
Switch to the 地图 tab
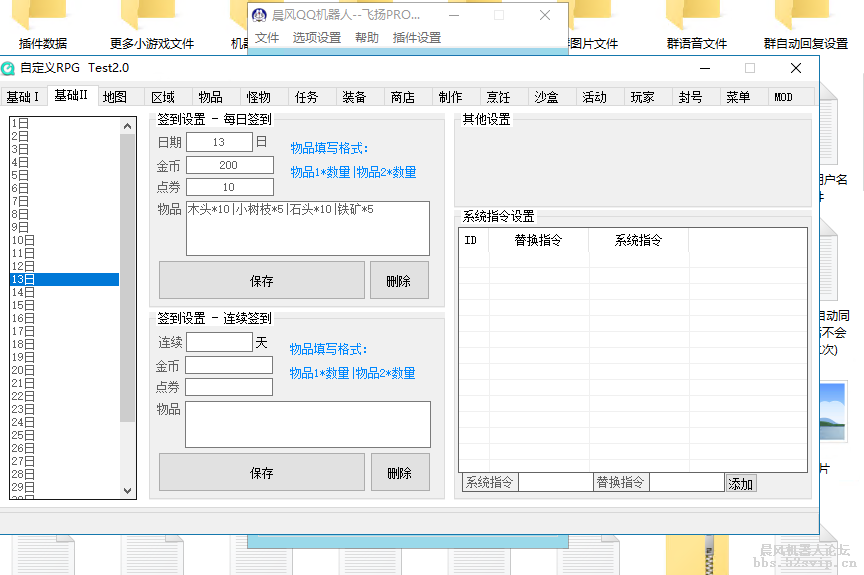(x=120, y=97)
